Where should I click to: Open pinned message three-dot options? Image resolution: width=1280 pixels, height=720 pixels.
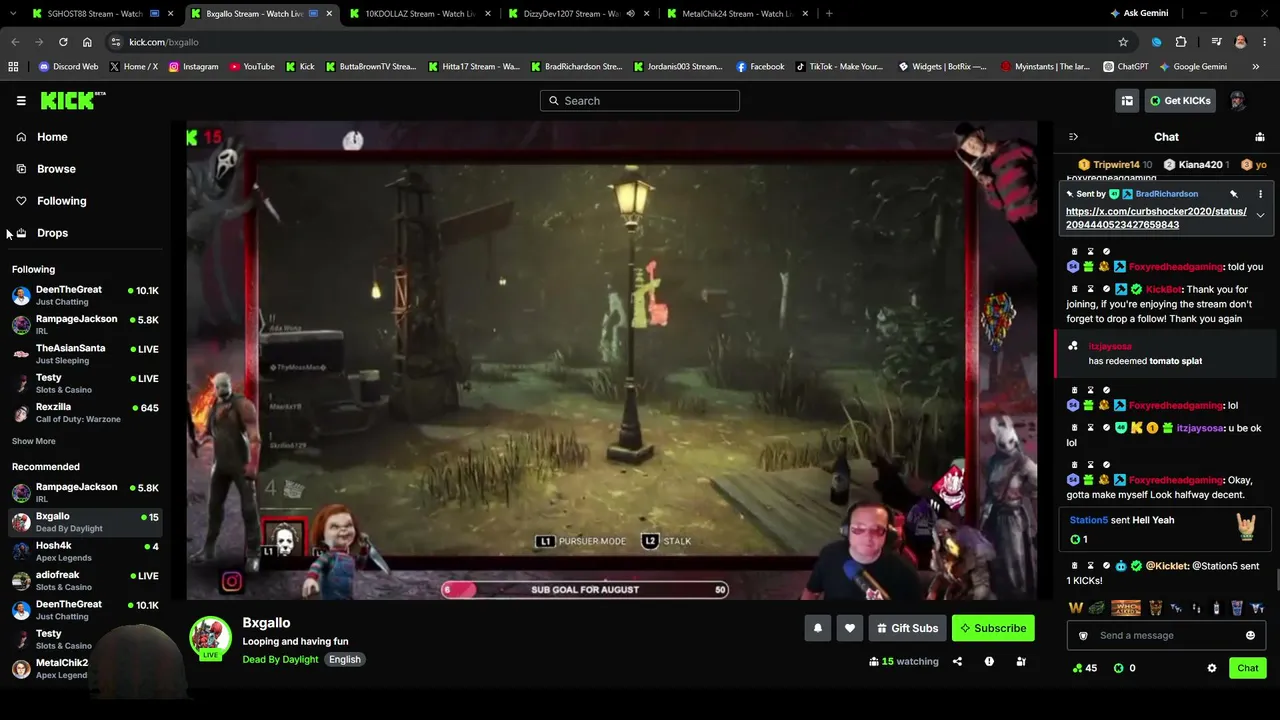1260,194
